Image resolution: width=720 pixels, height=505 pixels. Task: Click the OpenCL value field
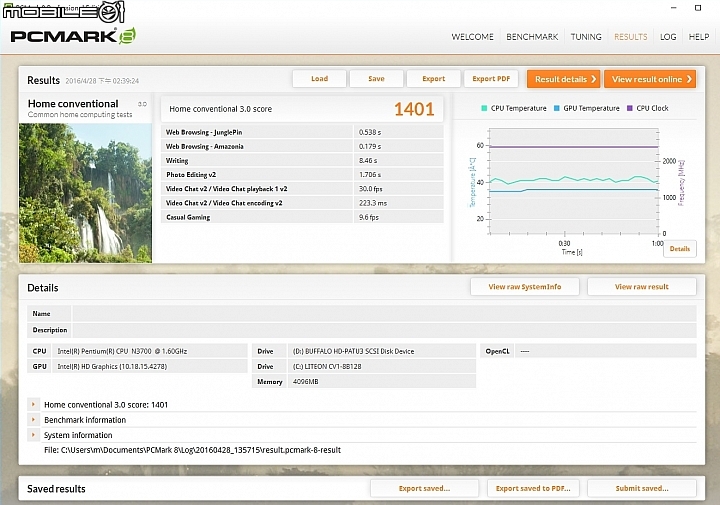[x=606, y=351]
